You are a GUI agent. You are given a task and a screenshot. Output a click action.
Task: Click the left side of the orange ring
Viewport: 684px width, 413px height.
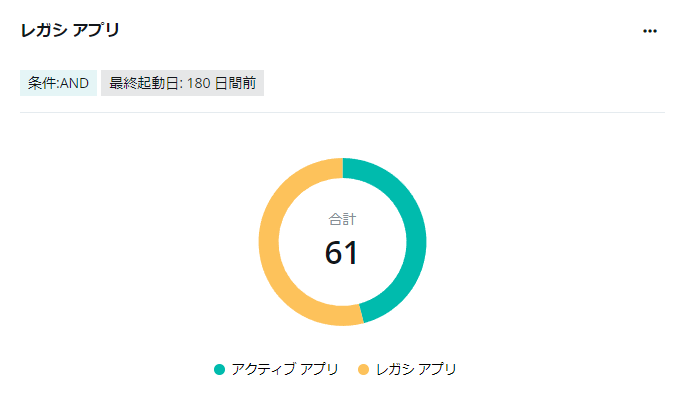pyautogui.click(x=269, y=242)
